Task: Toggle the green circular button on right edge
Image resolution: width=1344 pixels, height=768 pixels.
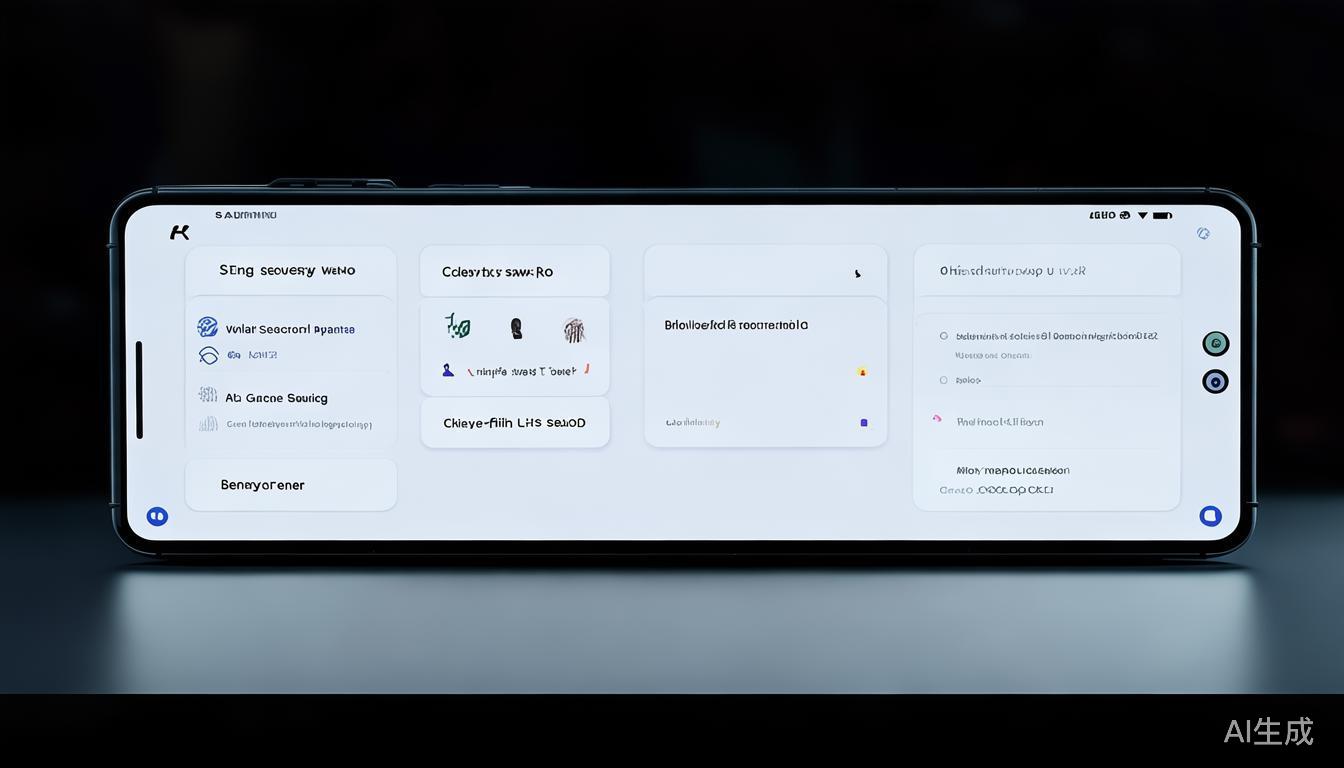Action: tap(1215, 344)
